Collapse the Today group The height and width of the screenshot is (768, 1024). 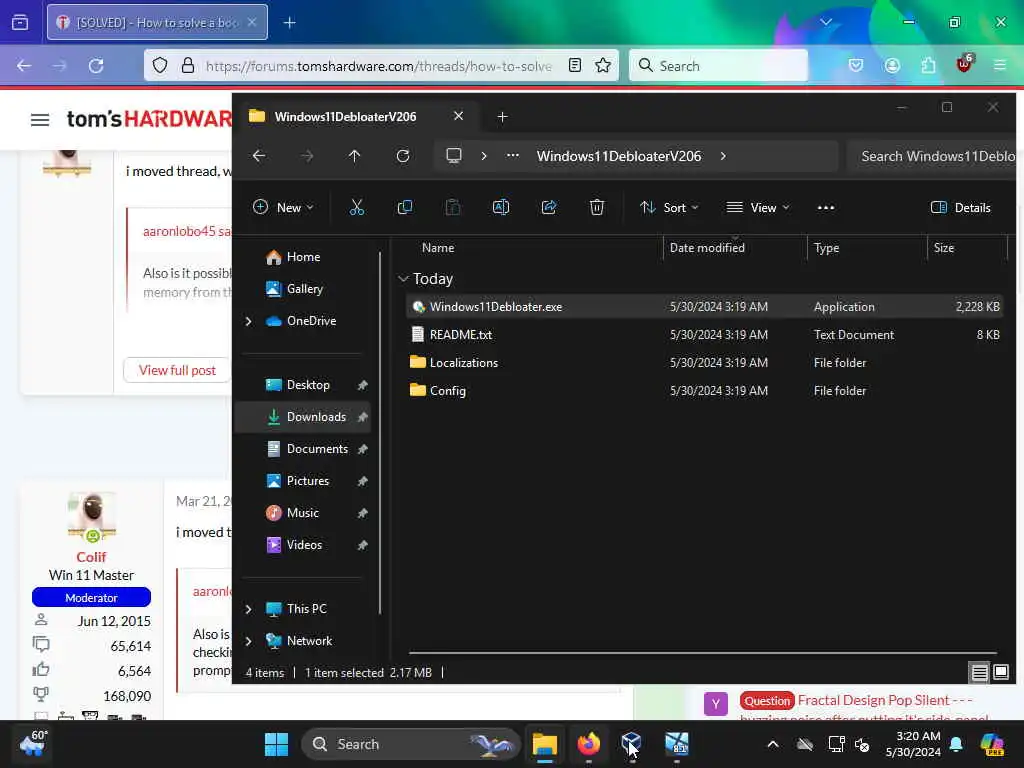pyautogui.click(x=403, y=279)
